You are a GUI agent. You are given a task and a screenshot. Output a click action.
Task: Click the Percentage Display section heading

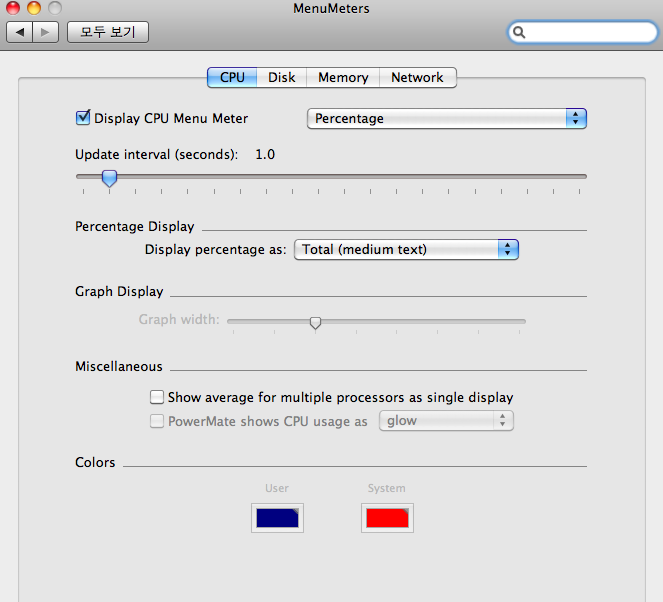[x=134, y=227]
